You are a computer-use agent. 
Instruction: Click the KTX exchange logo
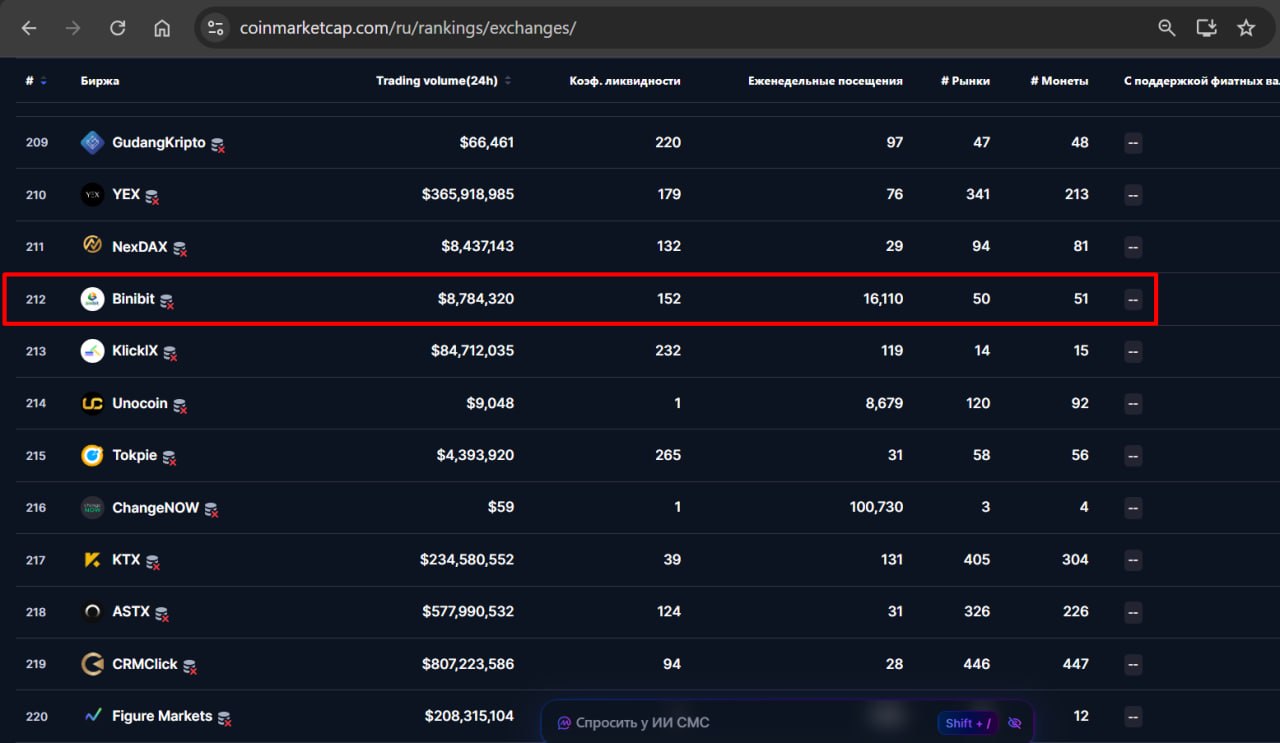pos(92,560)
